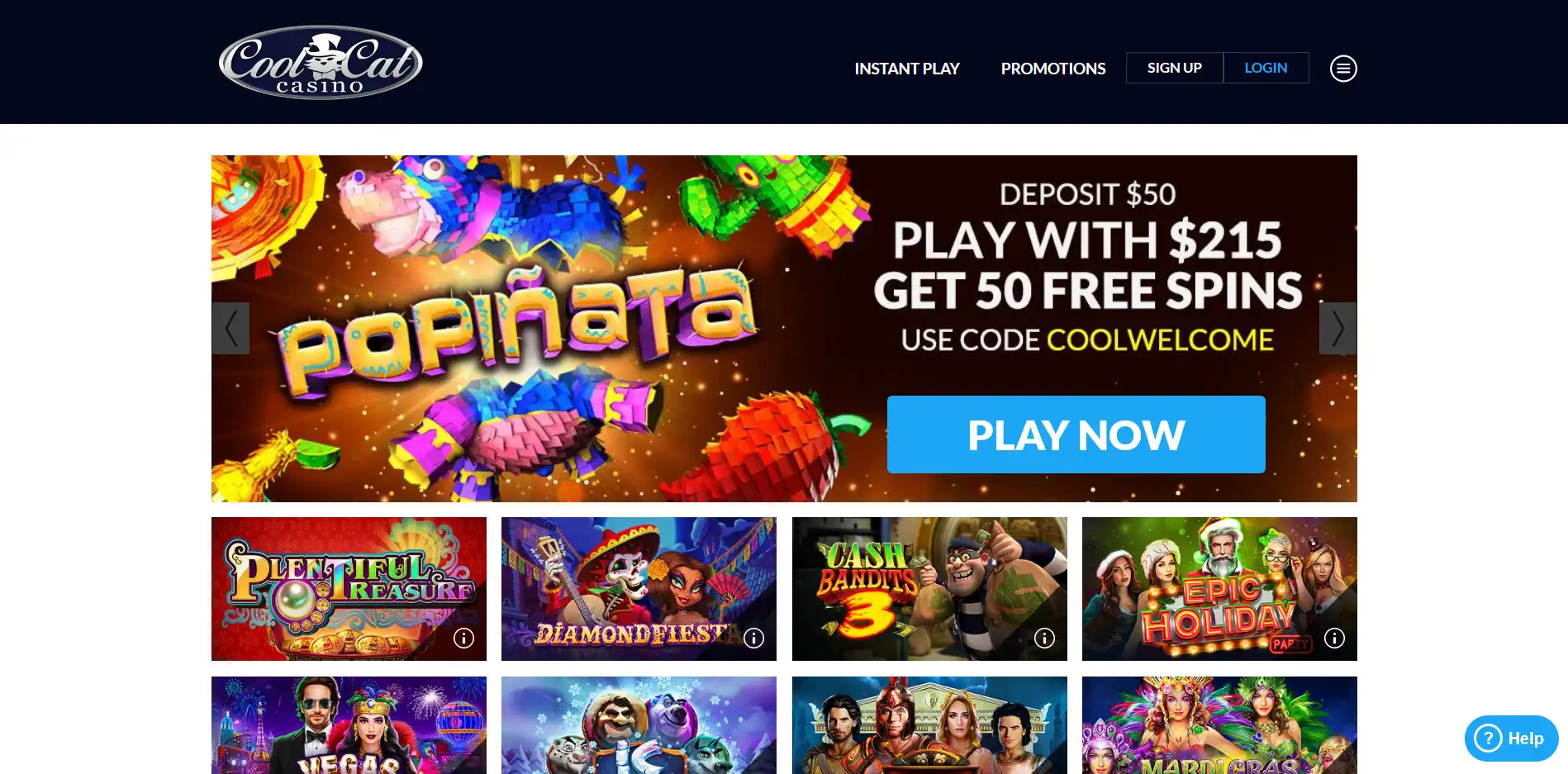
Task: Go to previous banner slide arrow
Action: click(x=230, y=328)
